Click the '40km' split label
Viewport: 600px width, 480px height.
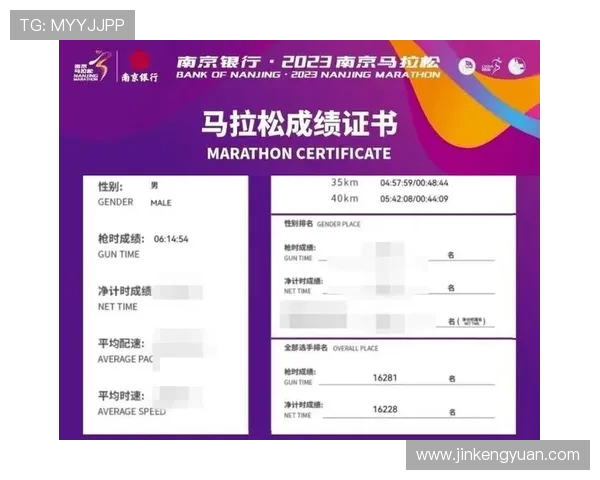click(345, 198)
